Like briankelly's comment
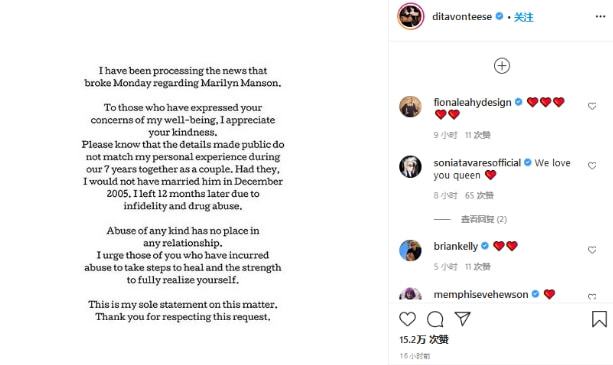 592,250
